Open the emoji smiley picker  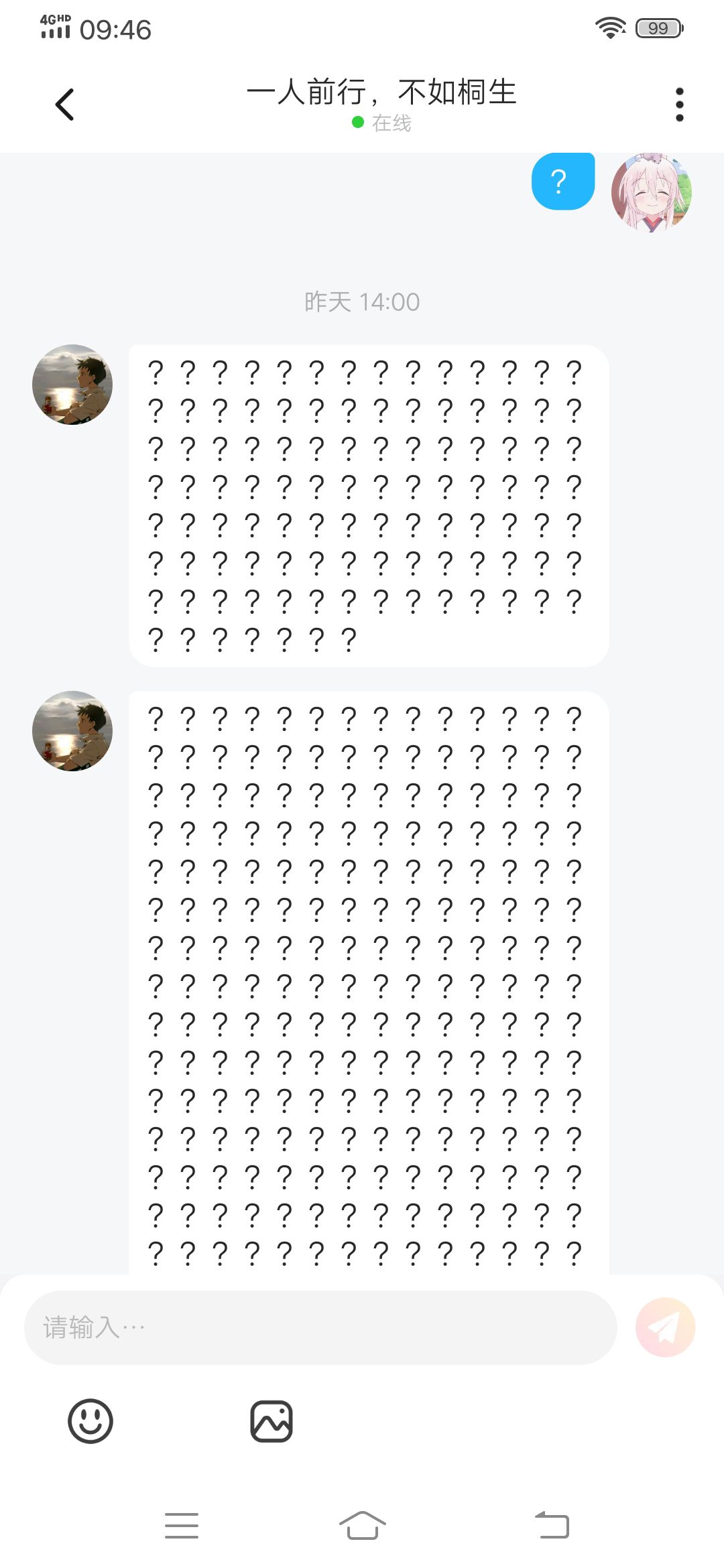tap(90, 1421)
